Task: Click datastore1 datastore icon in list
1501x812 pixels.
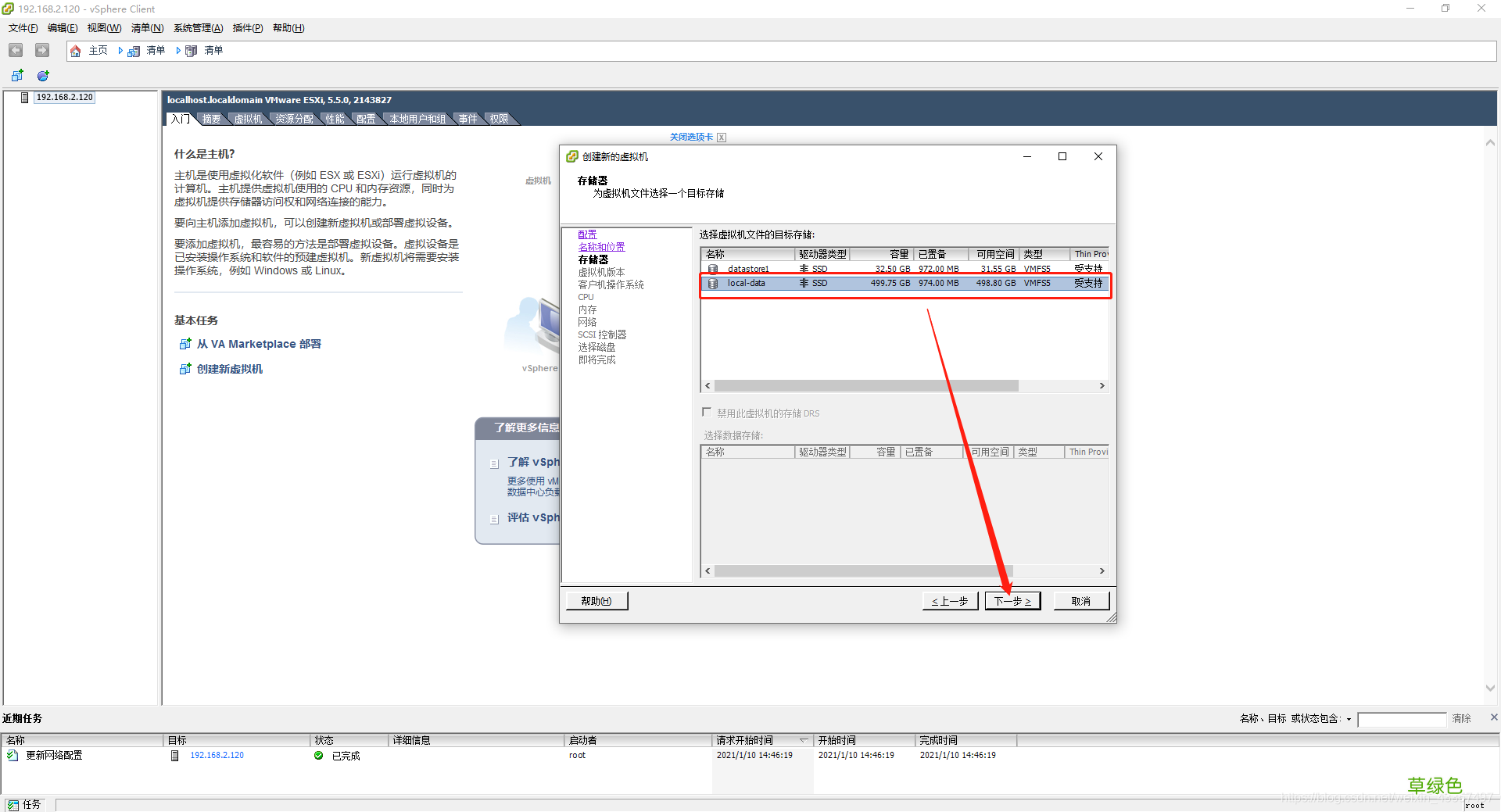Action: [x=713, y=269]
